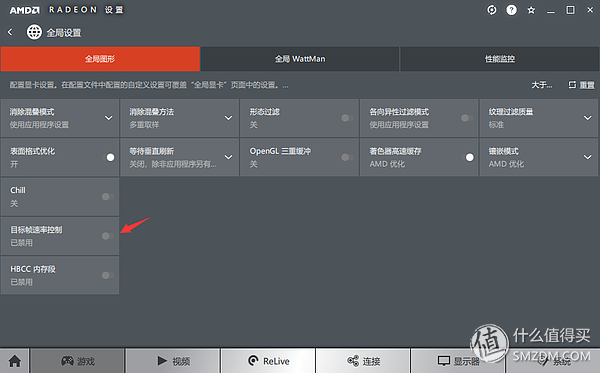Screen dimensions: 600x373
Task: Toggle 着色器高速缓存 switch
Action: [x=468, y=157]
